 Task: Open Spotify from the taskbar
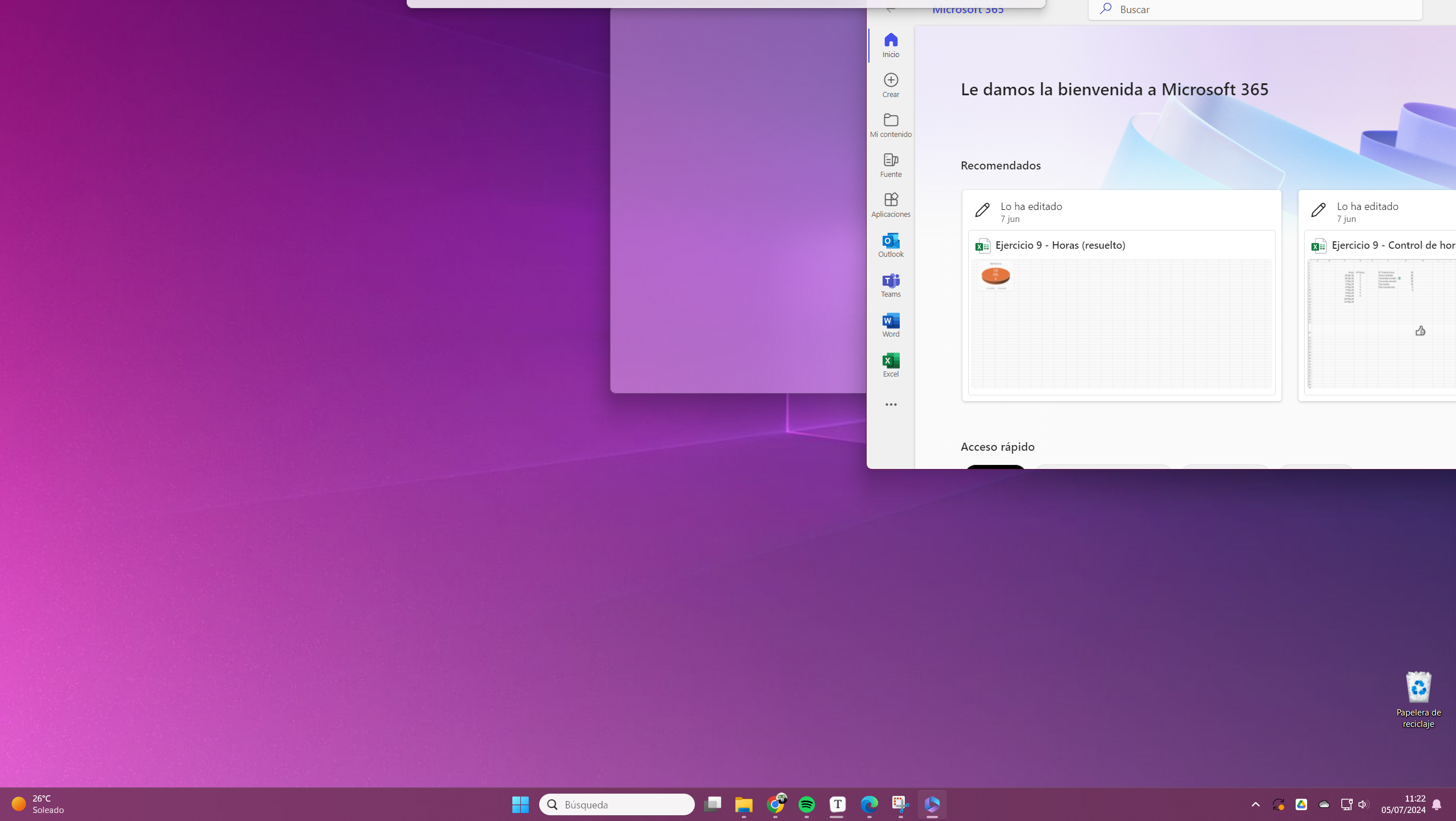click(x=806, y=804)
